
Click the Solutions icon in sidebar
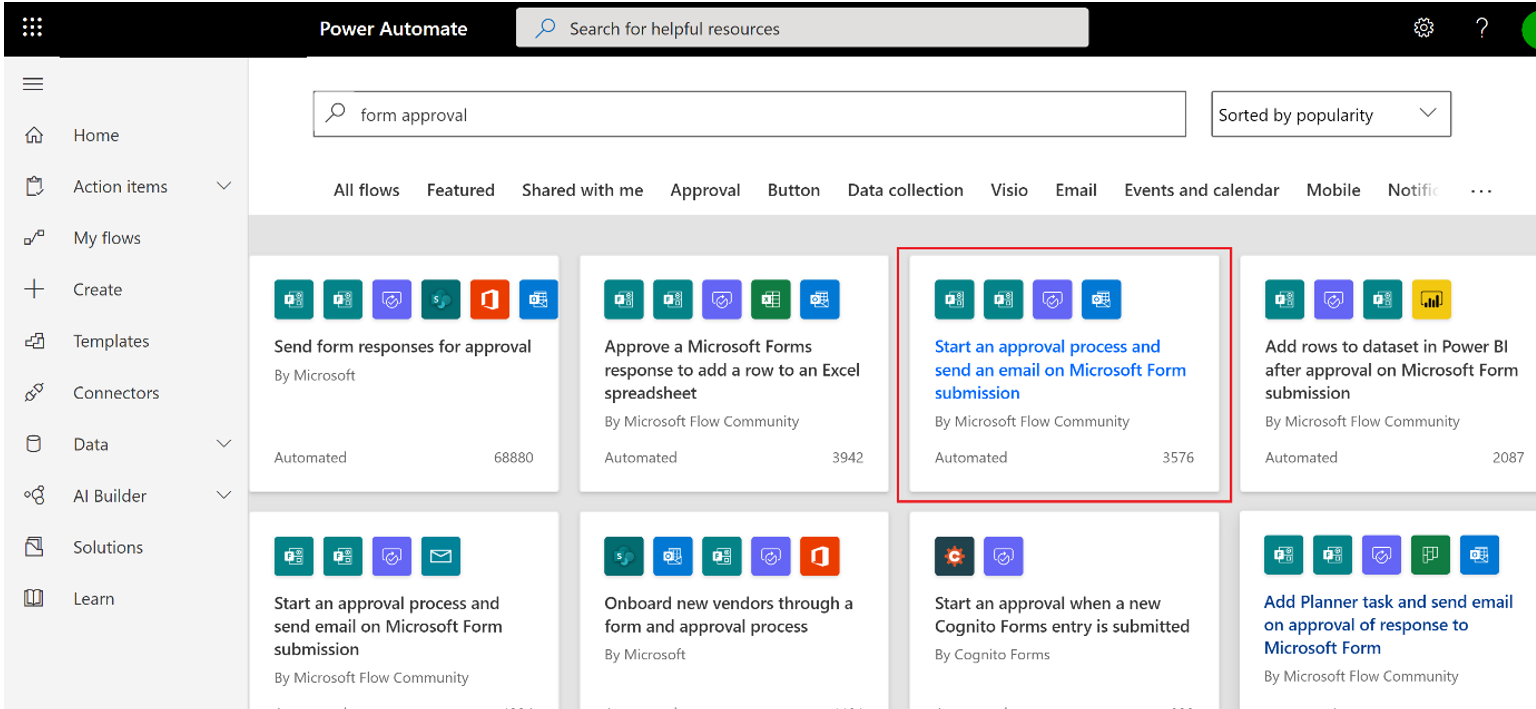34,547
